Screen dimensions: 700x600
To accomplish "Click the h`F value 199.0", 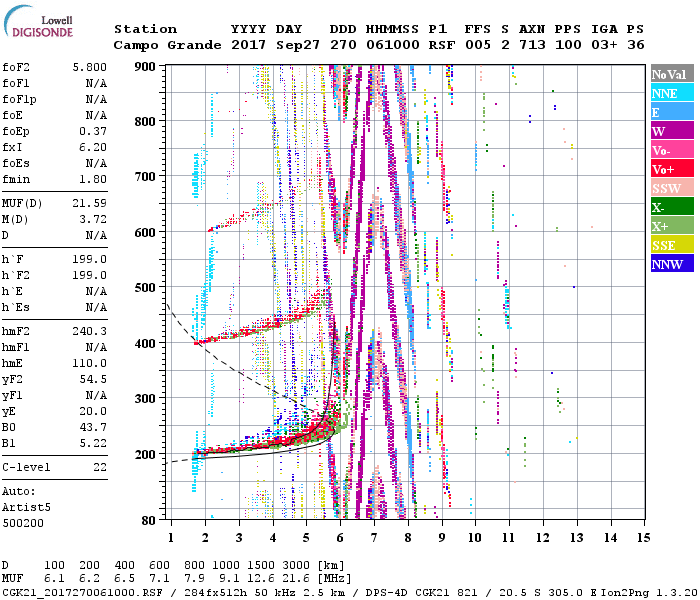I will (90, 259).
